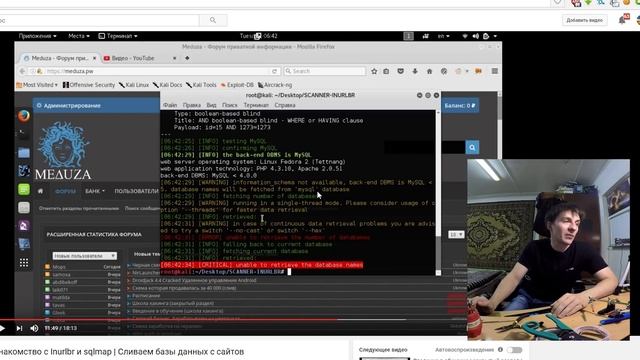Open the Kali Docs bookmark
Image resolution: width=640 pixels, height=360 pixels.
(x=167, y=85)
